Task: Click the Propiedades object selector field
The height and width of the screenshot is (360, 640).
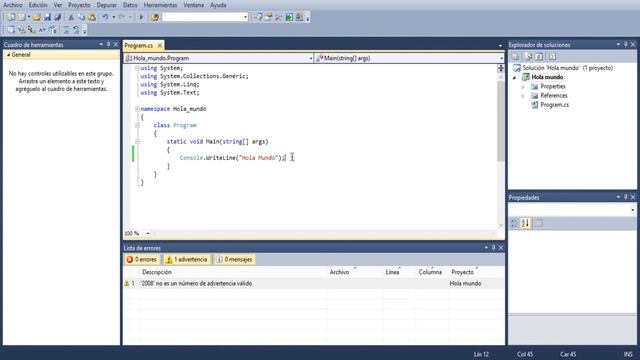Action: coord(572,210)
